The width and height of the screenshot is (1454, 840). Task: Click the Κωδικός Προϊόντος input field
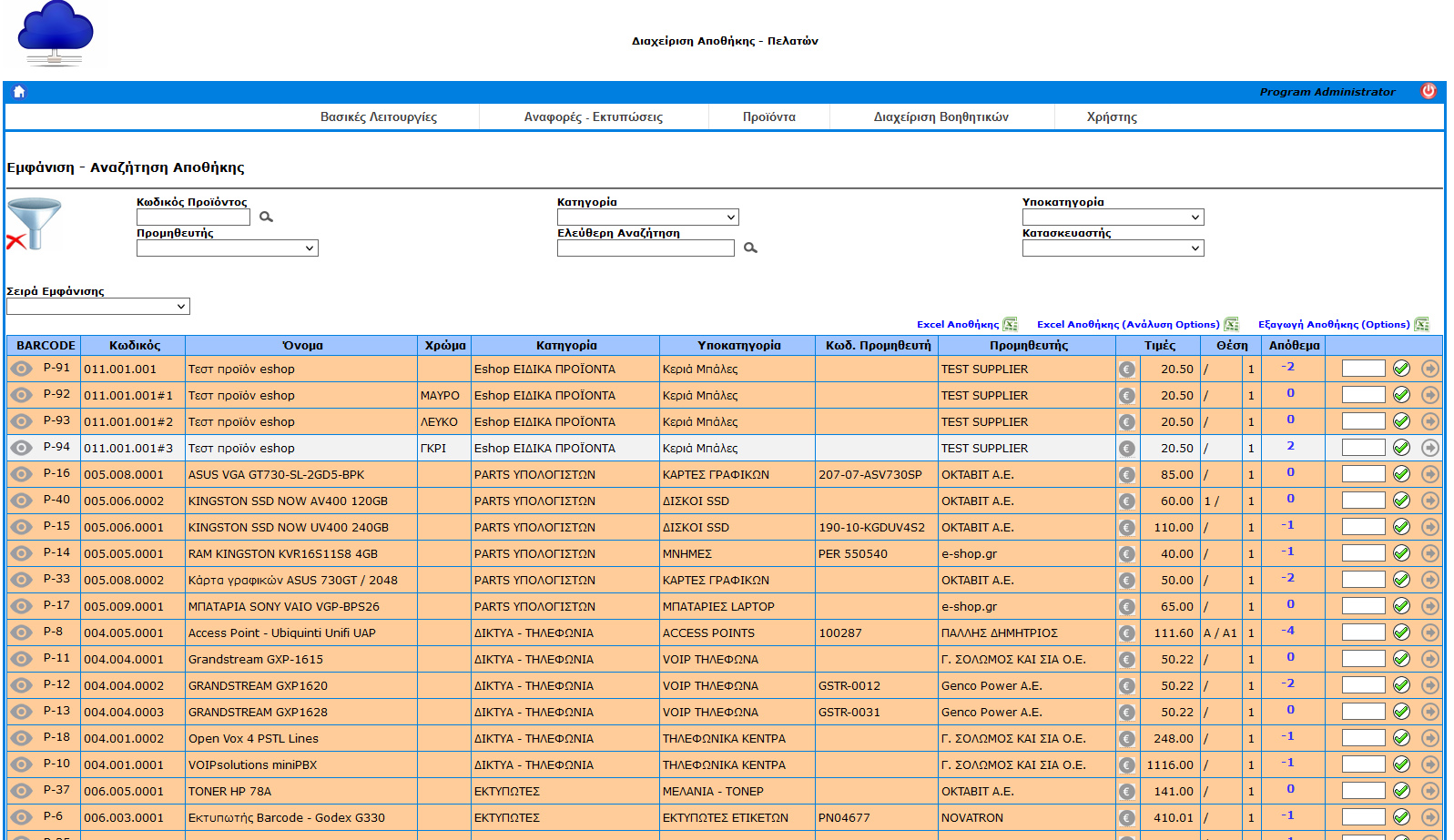pyautogui.click(x=193, y=218)
